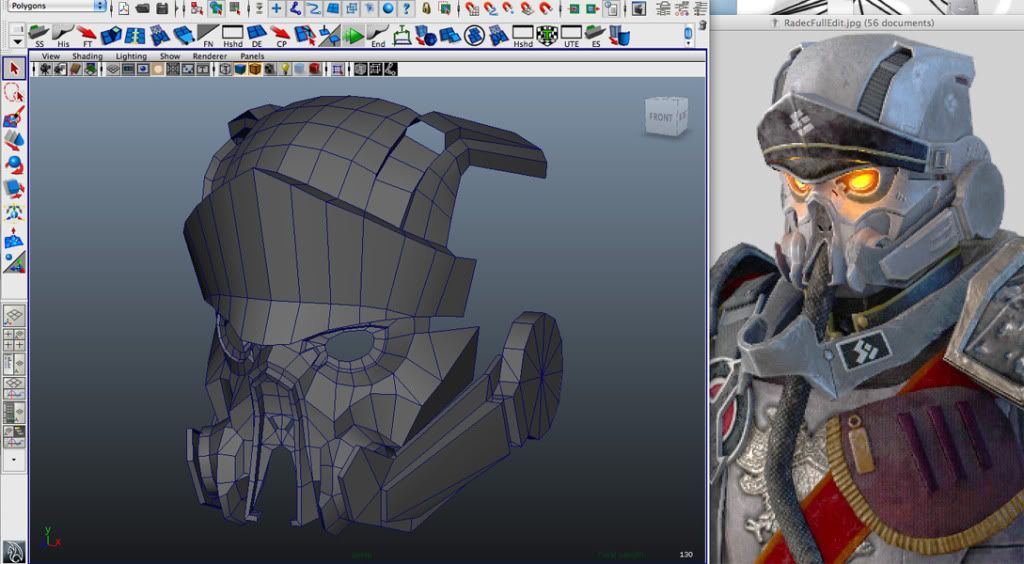Open the panel layout dropdown arrow
The image size is (1024, 564).
coord(14,460)
